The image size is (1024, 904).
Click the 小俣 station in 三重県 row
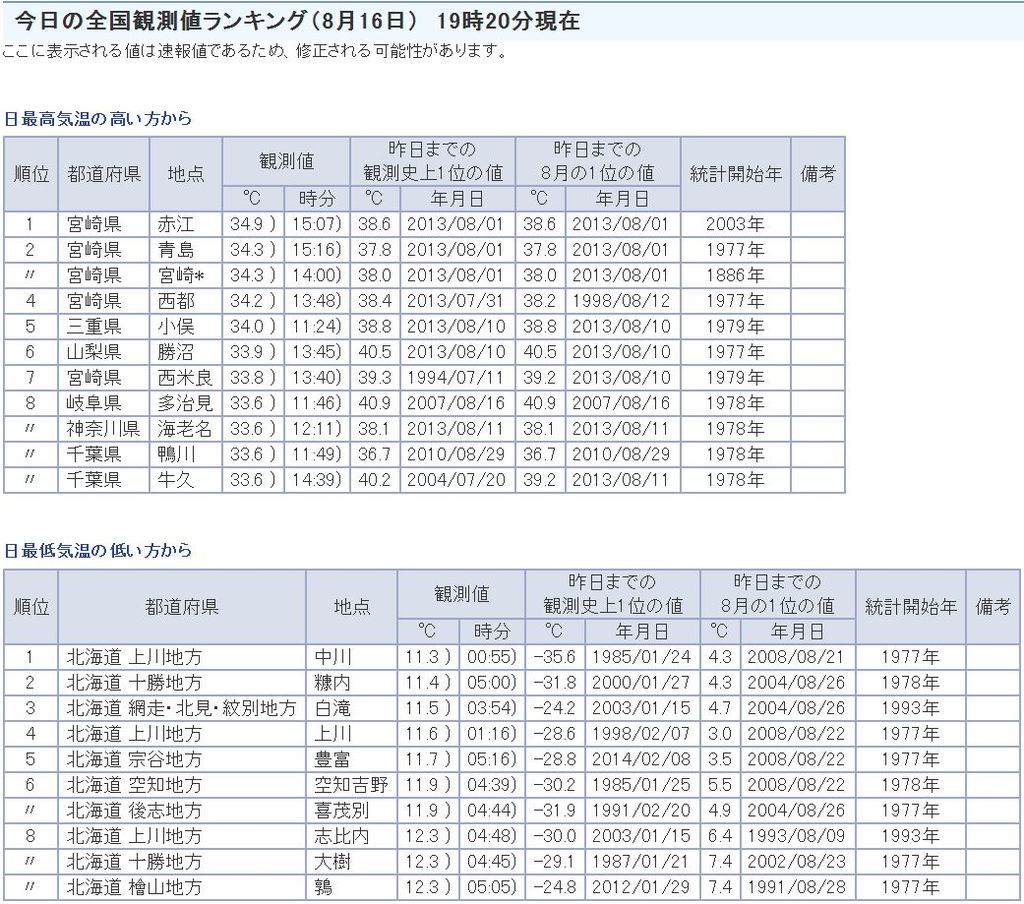click(177, 327)
